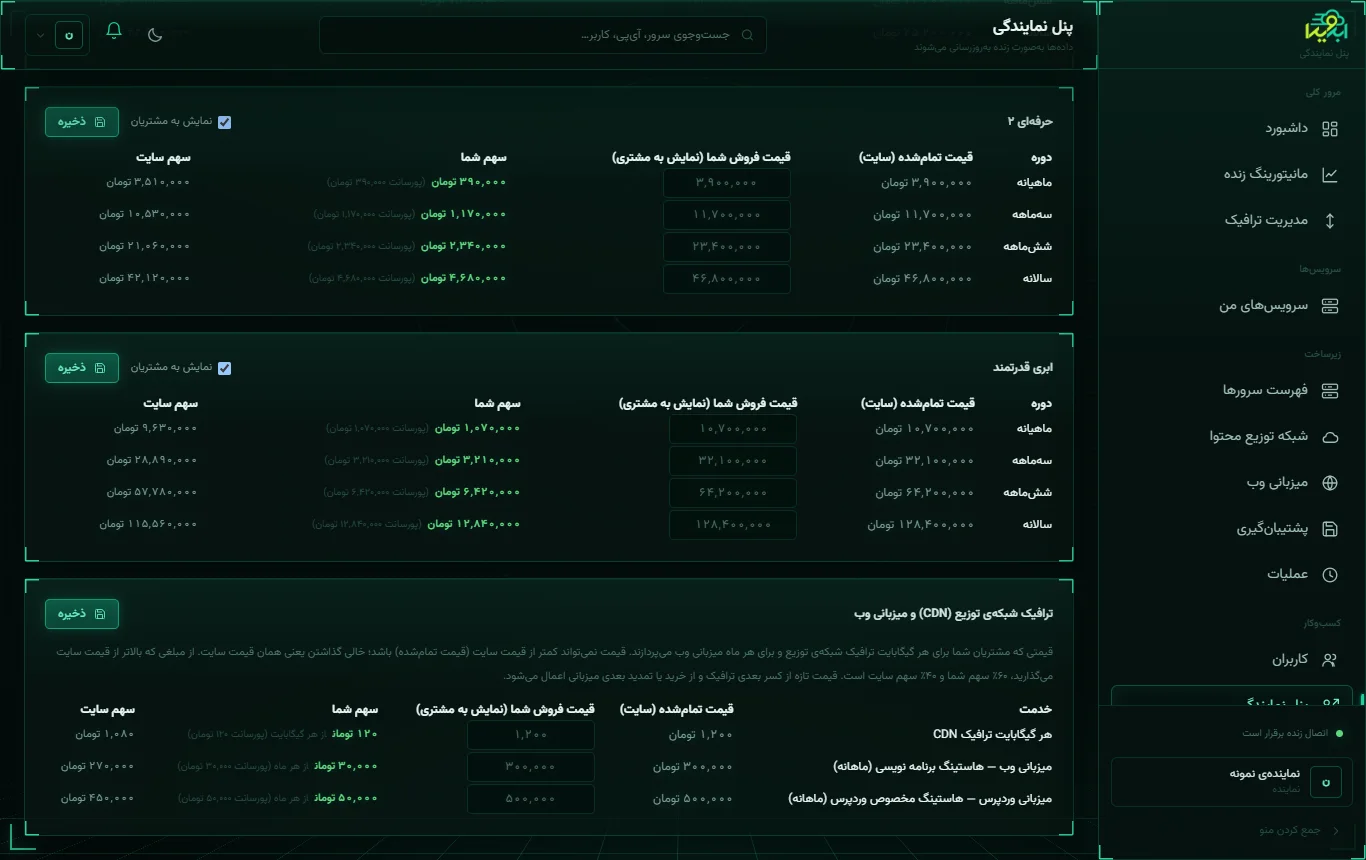Click فهرست سرورها server icon
The height and width of the screenshot is (860, 1366).
click(x=1329, y=391)
